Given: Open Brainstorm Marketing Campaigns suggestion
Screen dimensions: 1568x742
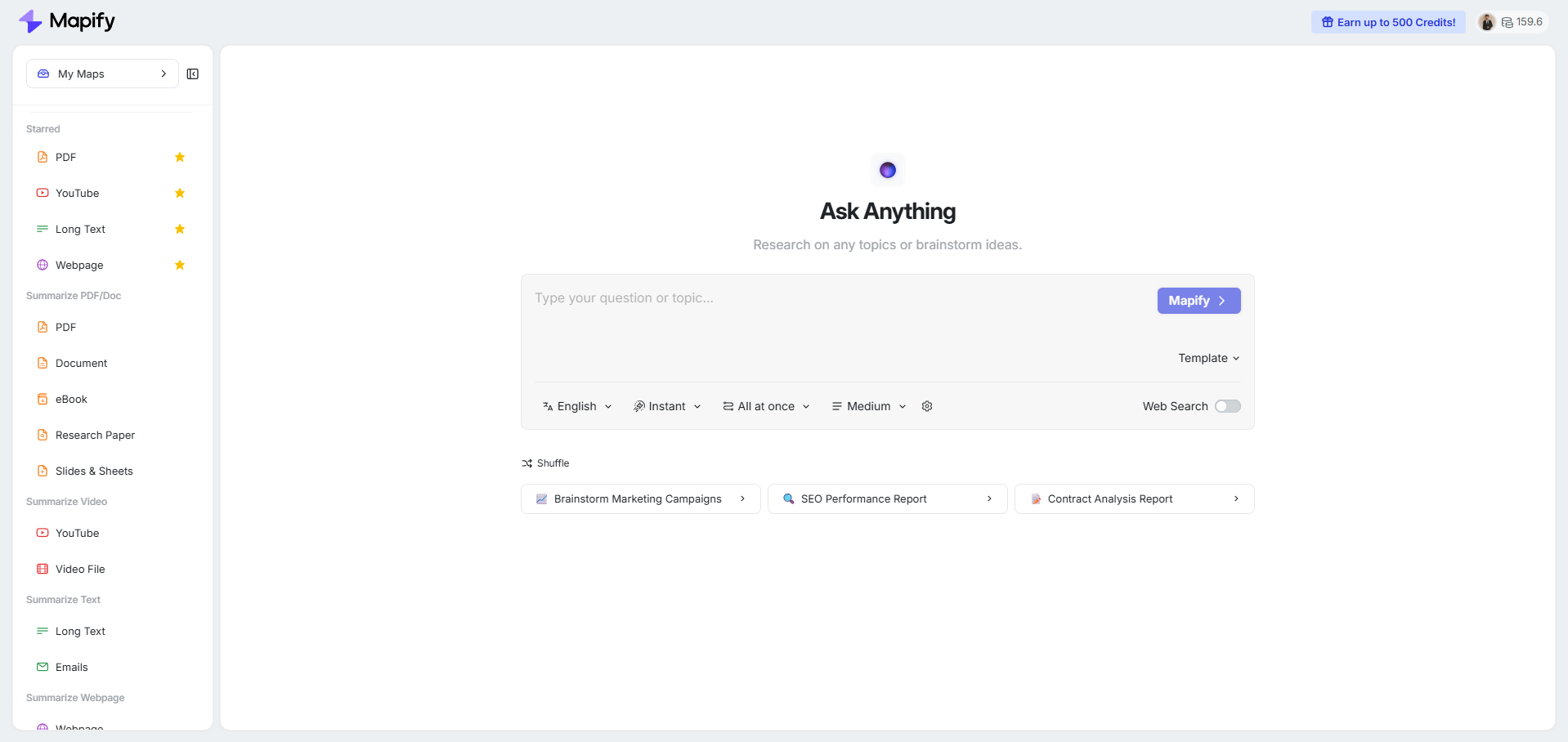Looking at the screenshot, I should pyautogui.click(x=641, y=499).
